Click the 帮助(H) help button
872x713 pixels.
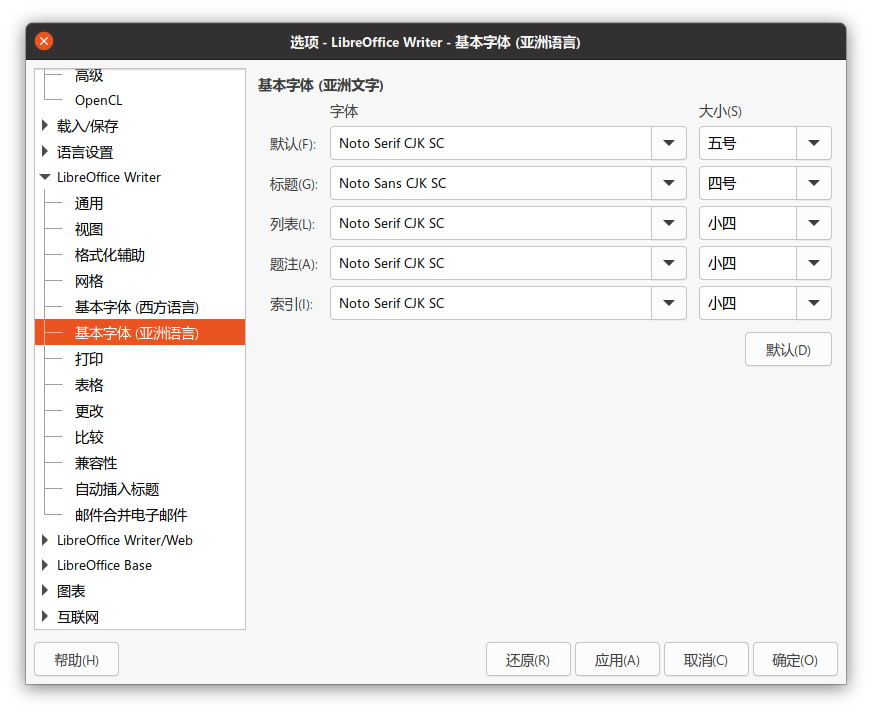point(76,660)
